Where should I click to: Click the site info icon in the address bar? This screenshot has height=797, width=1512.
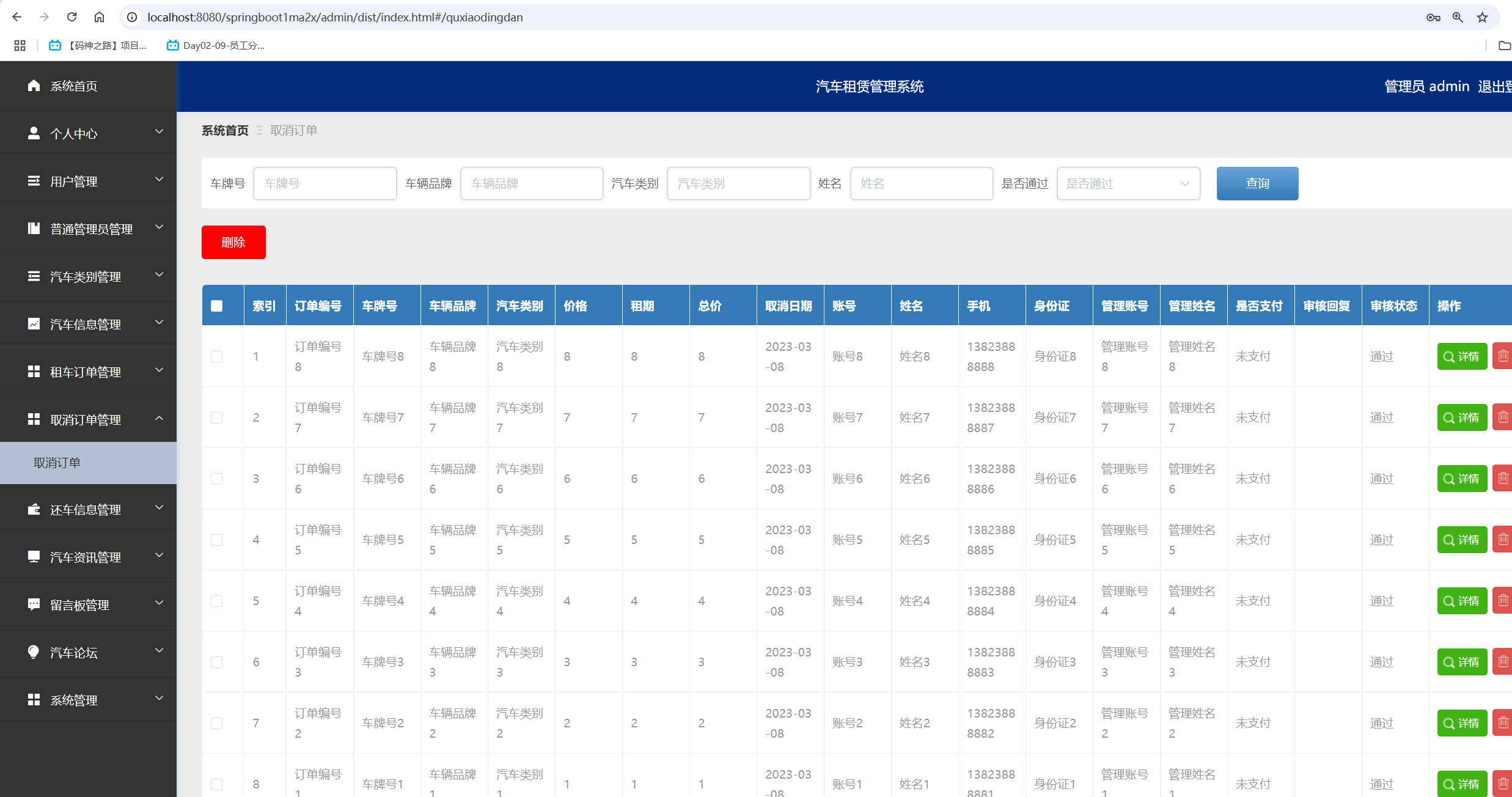[x=132, y=17]
